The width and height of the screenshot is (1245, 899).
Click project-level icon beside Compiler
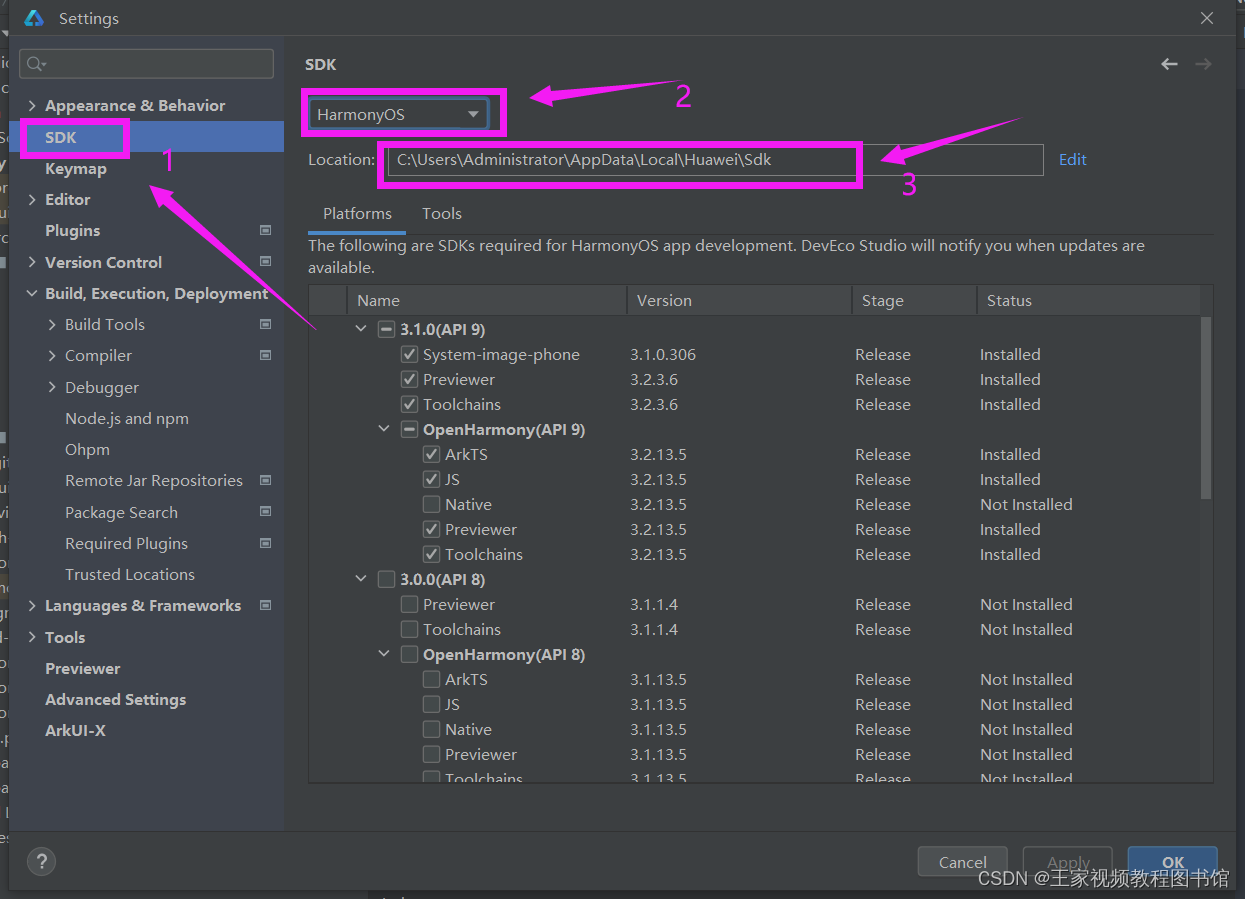(x=266, y=355)
